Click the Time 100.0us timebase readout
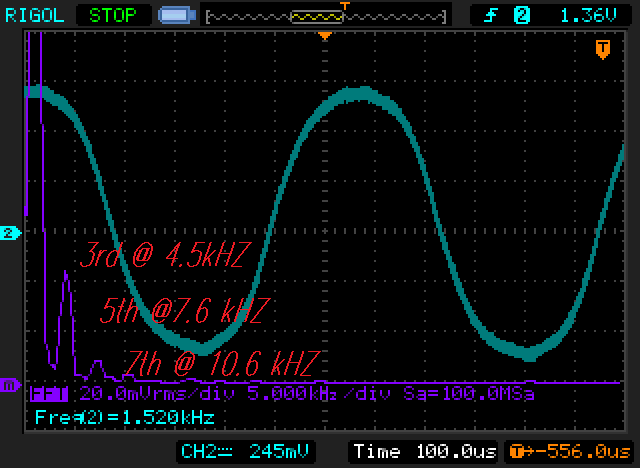 coord(424,452)
